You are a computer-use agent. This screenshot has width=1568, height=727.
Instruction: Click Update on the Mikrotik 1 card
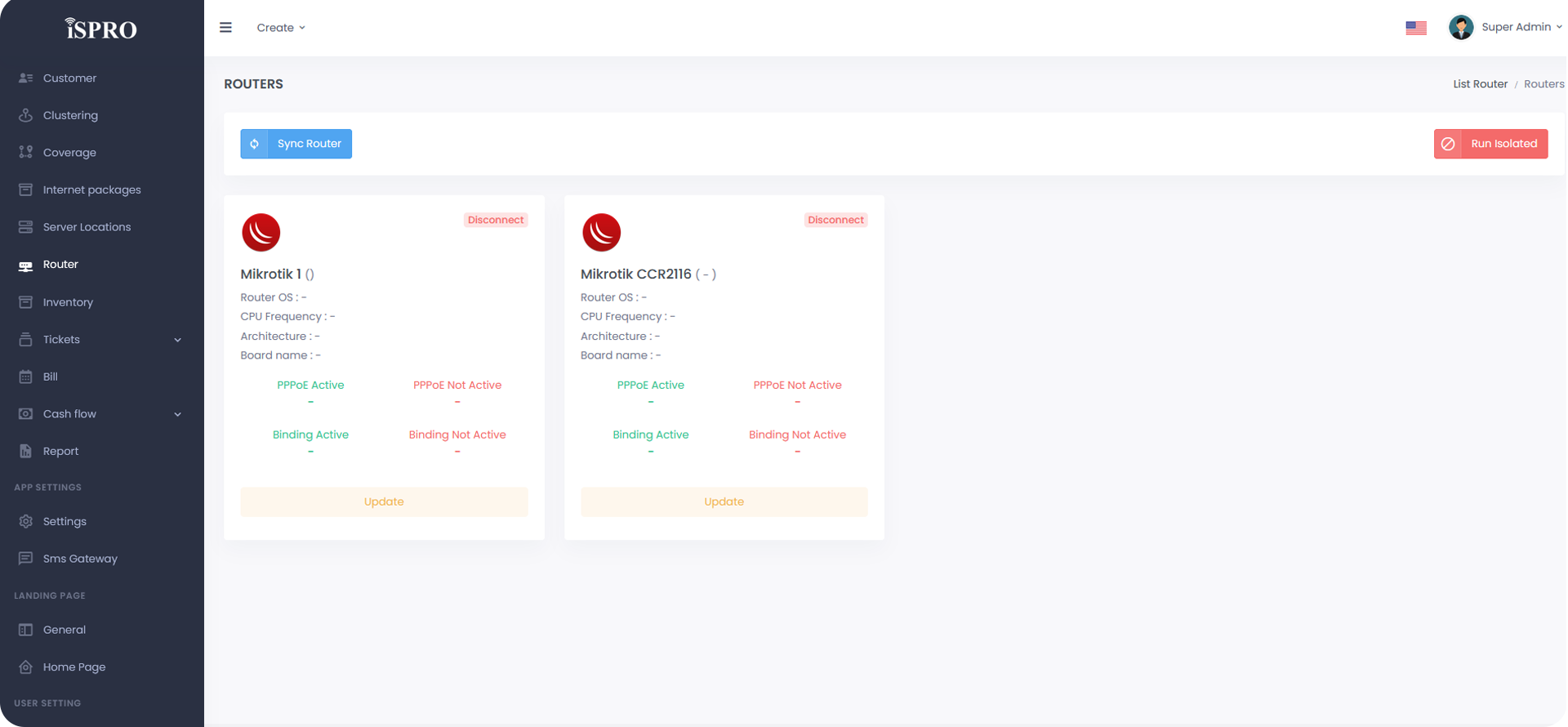[384, 502]
